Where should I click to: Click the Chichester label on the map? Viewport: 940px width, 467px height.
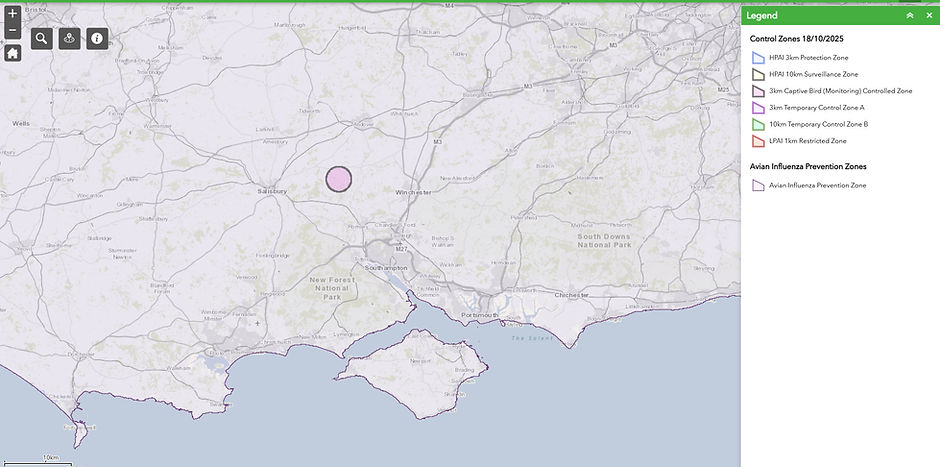(x=571, y=296)
